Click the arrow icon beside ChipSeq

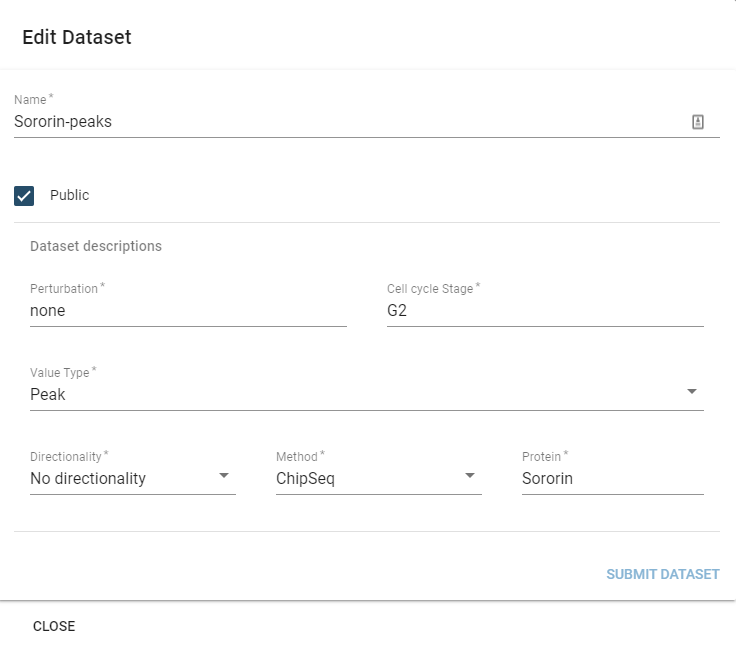[x=470, y=476]
